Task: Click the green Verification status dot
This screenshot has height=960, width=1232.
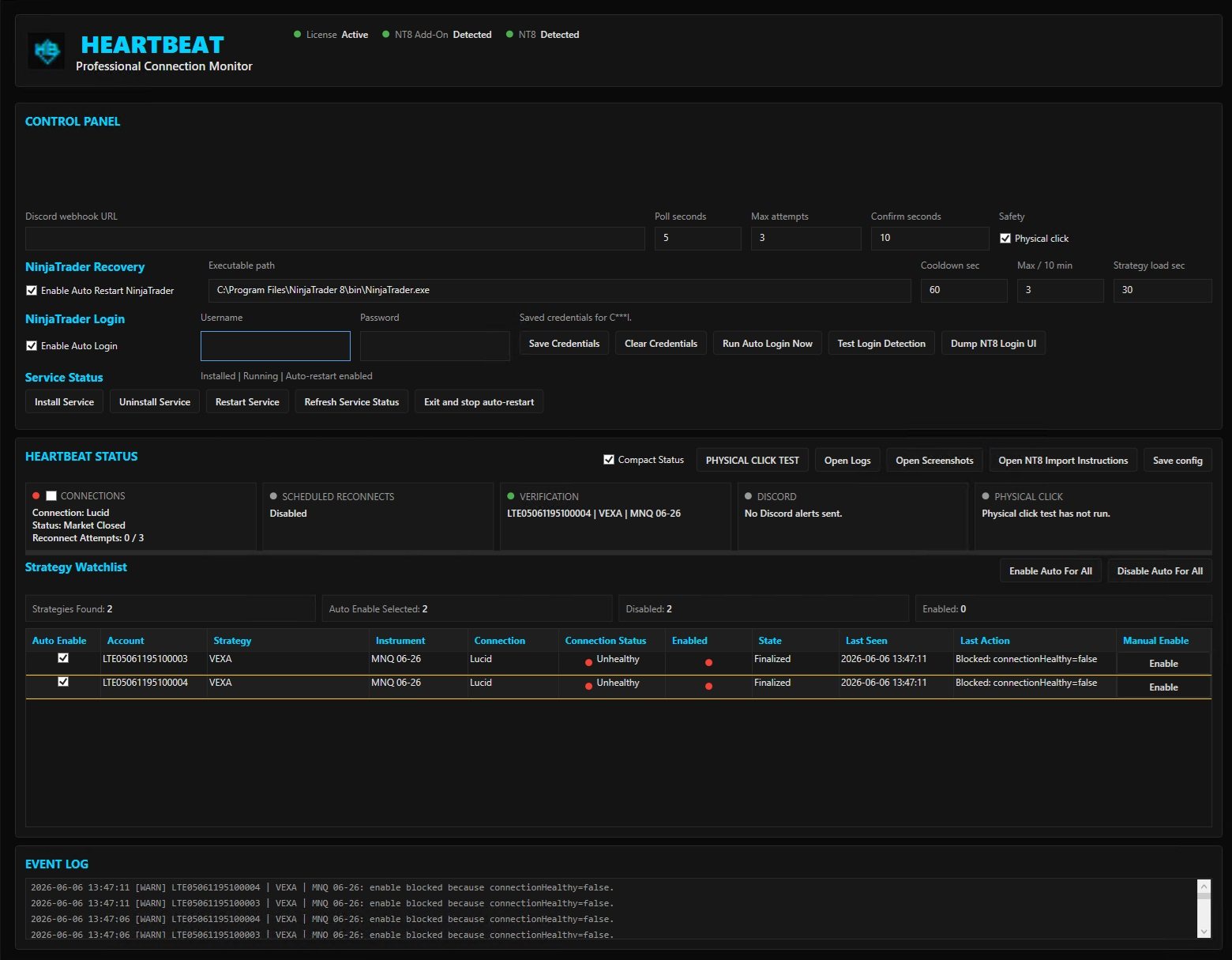Action: [511, 496]
